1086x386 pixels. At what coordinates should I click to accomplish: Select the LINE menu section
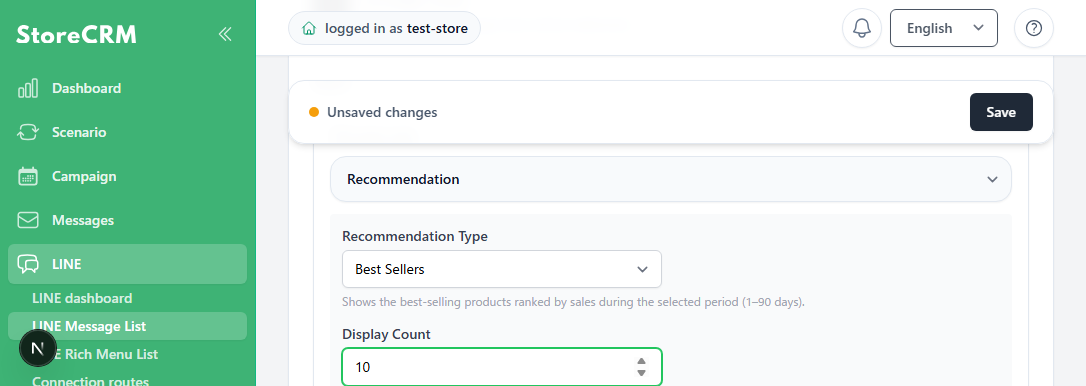127,264
